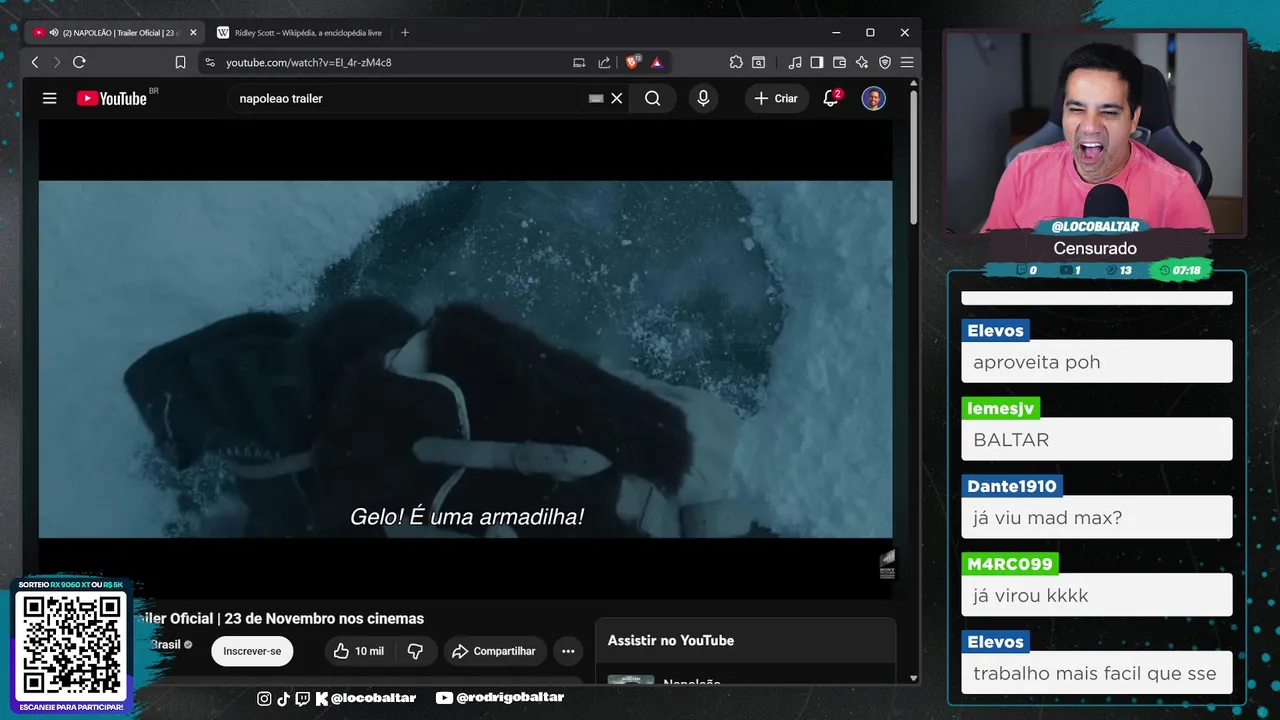Open YouTube guide hamburger menu
This screenshot has width=1280, height=720.
pos(49,98)
